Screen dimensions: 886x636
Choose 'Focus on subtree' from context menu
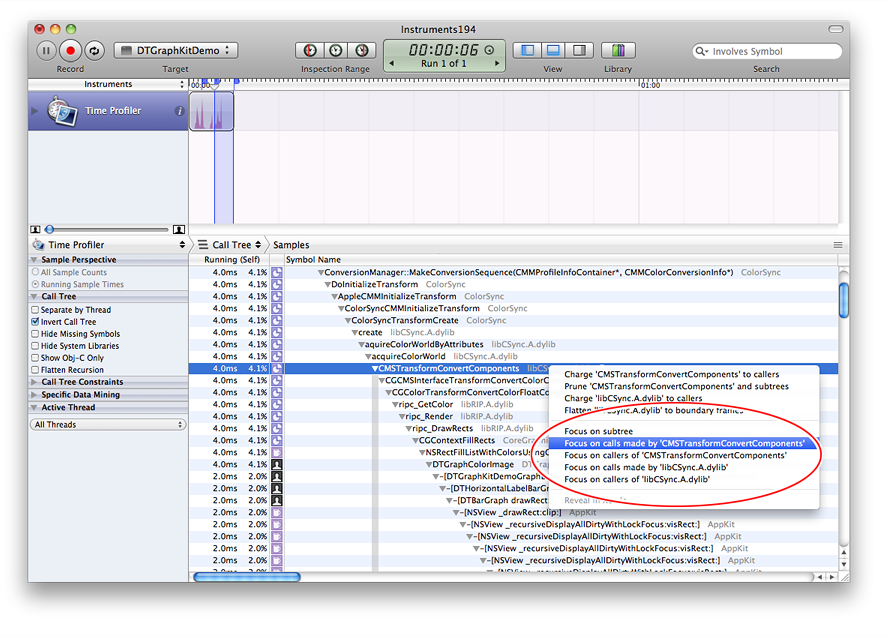click(x=598, y=431)
